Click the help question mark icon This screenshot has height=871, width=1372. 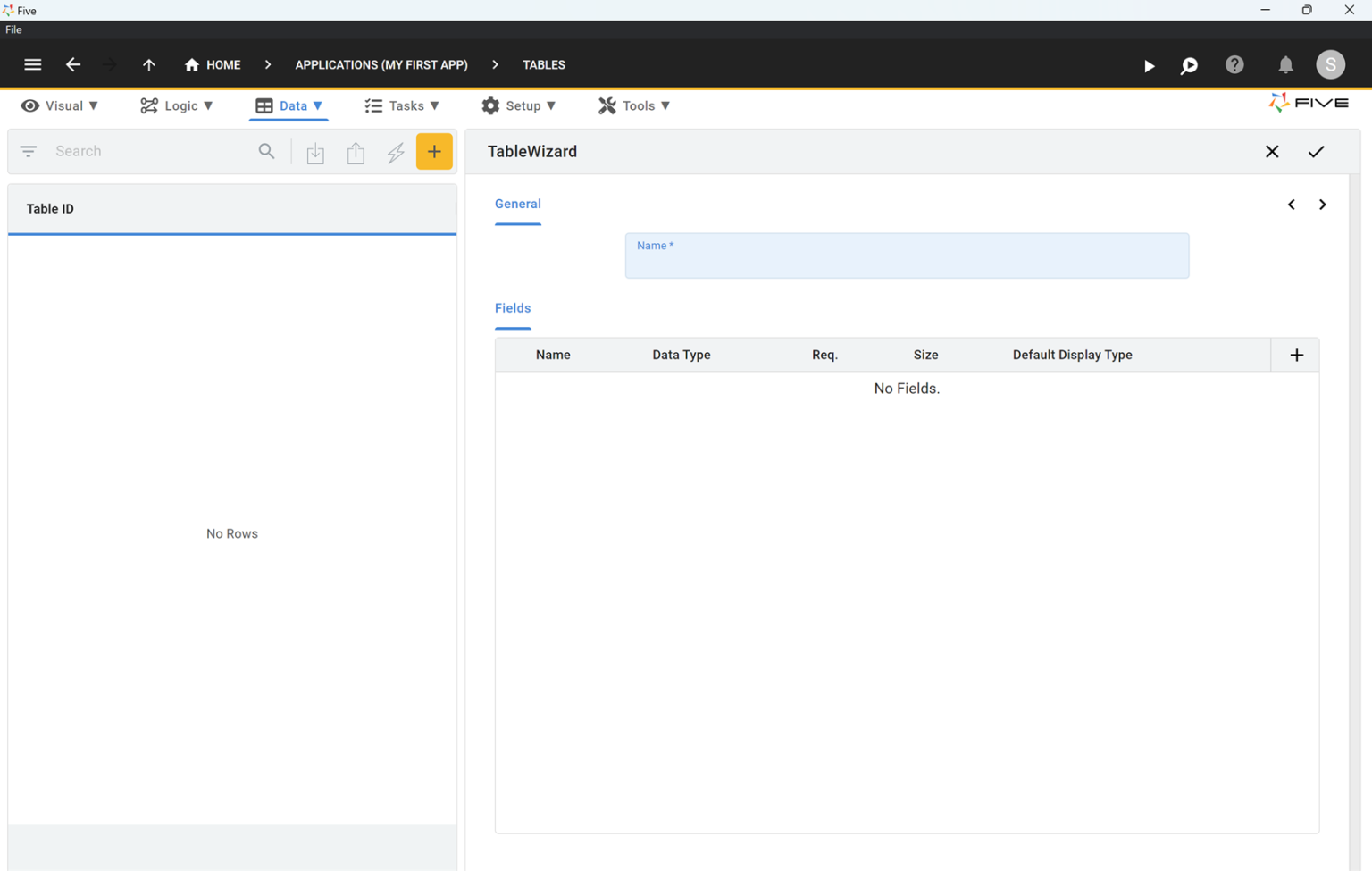(x=1235, y=65)
